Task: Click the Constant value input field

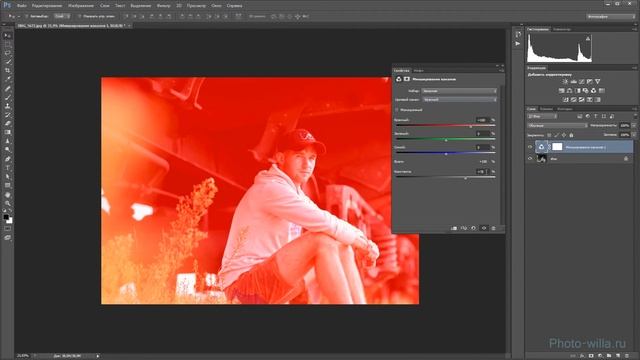Action: tap(482, 172)
